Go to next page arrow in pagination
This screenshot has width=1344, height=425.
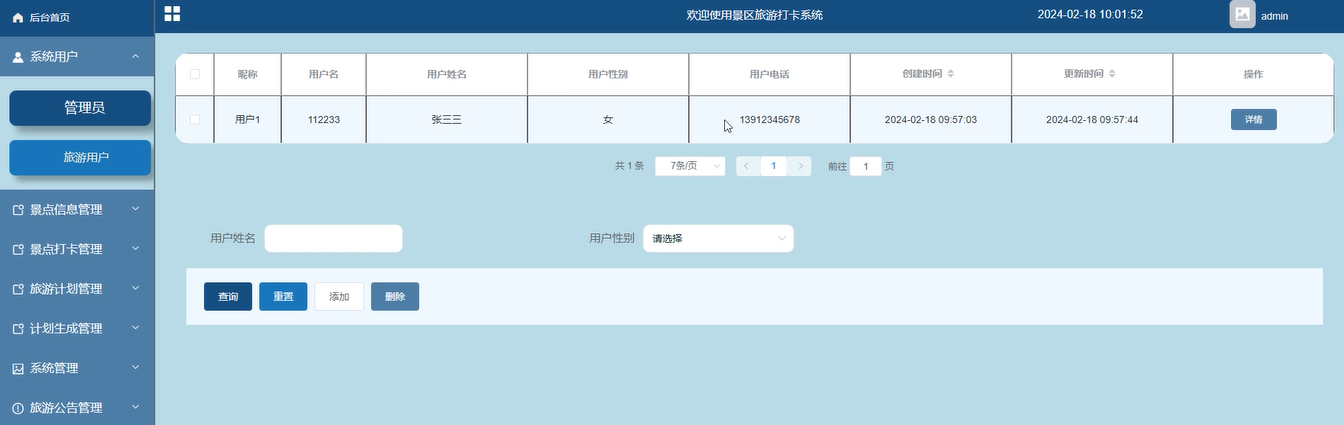coord(799,166)
